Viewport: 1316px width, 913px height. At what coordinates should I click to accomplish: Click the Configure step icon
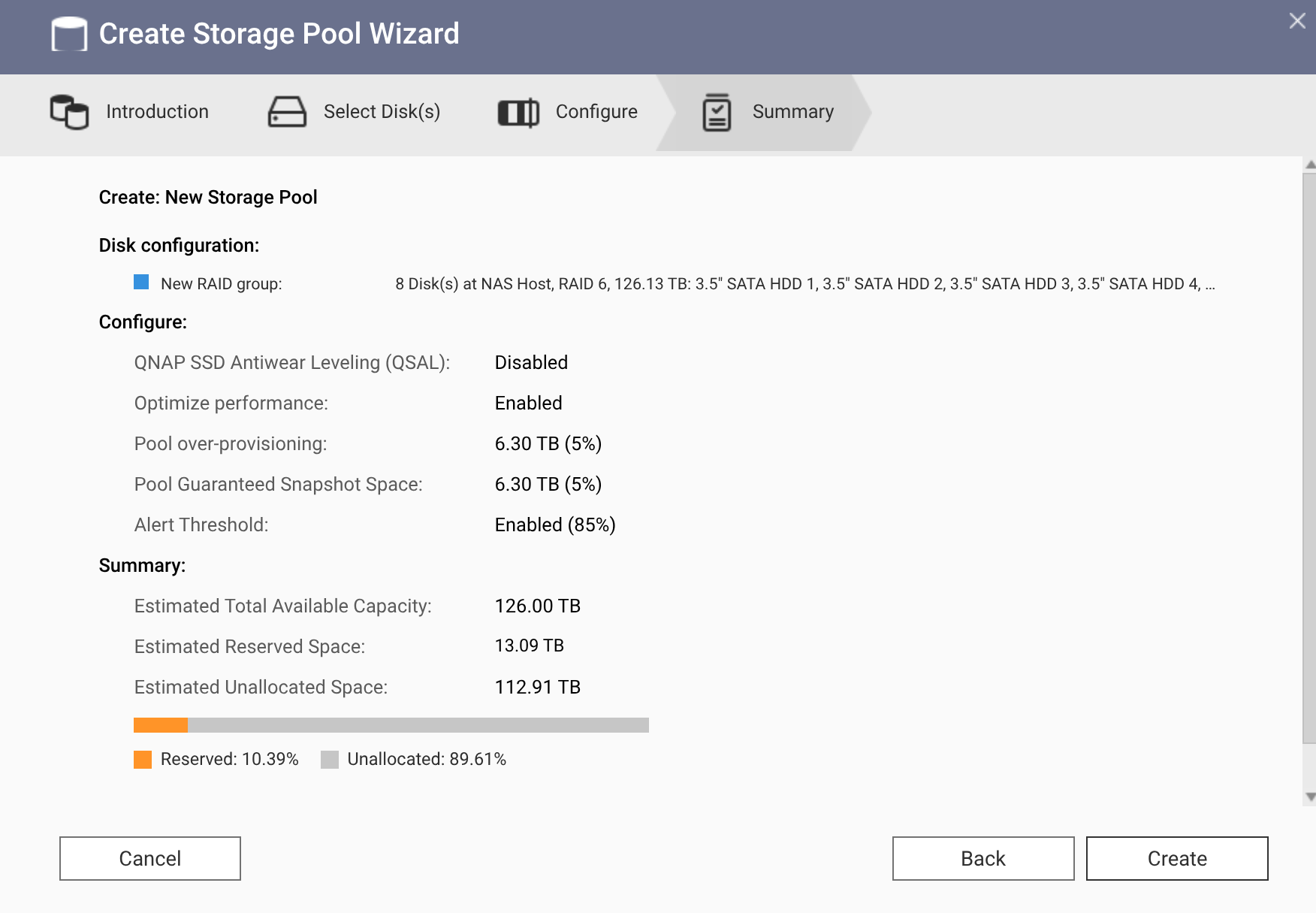pyautogui.click(x=518, y=113)
